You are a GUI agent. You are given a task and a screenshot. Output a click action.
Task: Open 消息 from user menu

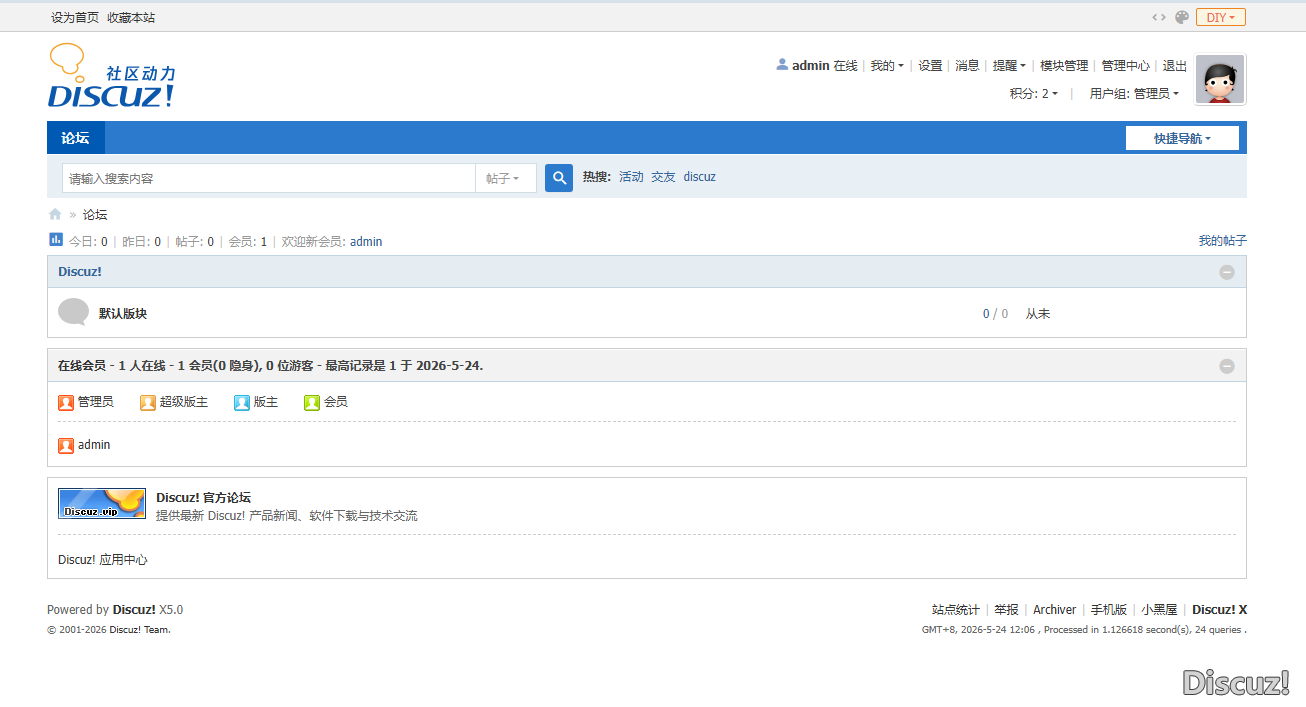(x=967, y=66)
